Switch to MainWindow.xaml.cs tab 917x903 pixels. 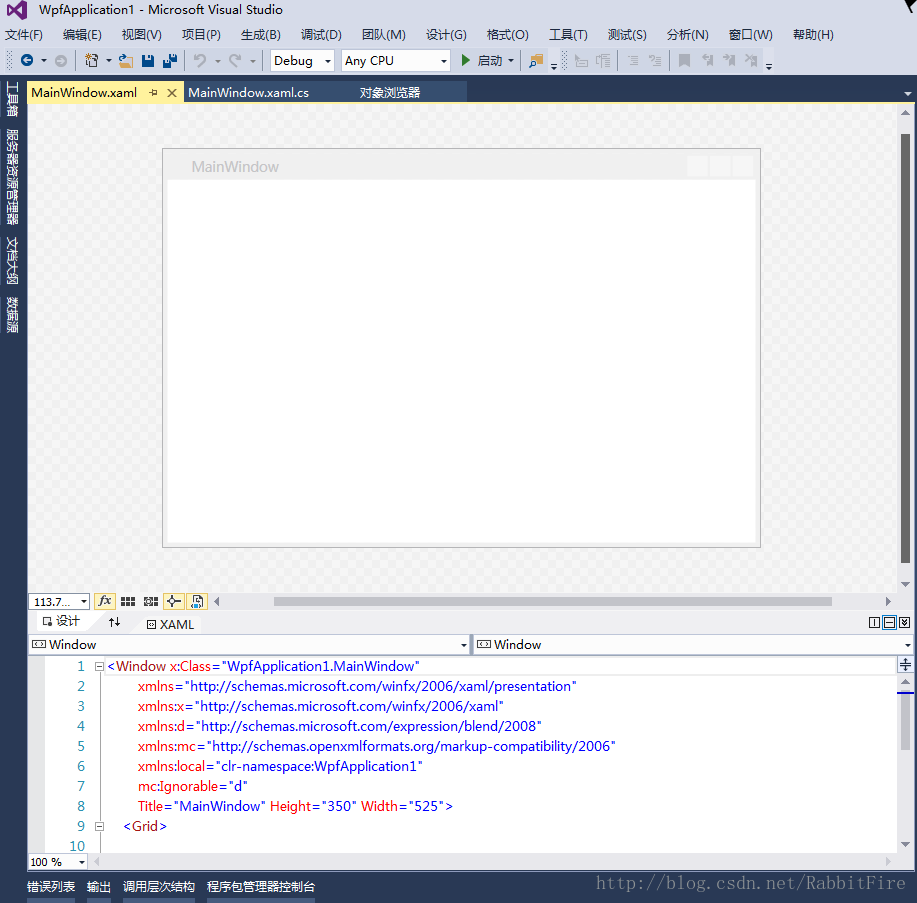(249, 92)
